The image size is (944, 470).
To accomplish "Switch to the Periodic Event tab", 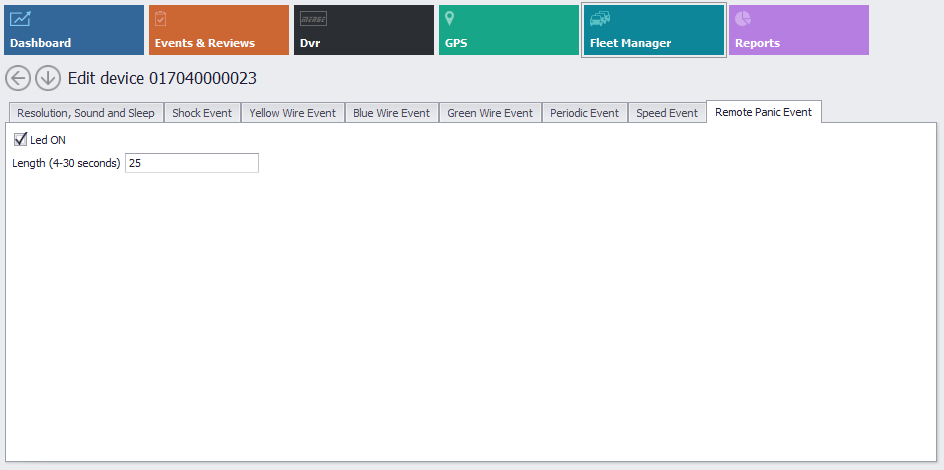I will click(x=584, y=113).
